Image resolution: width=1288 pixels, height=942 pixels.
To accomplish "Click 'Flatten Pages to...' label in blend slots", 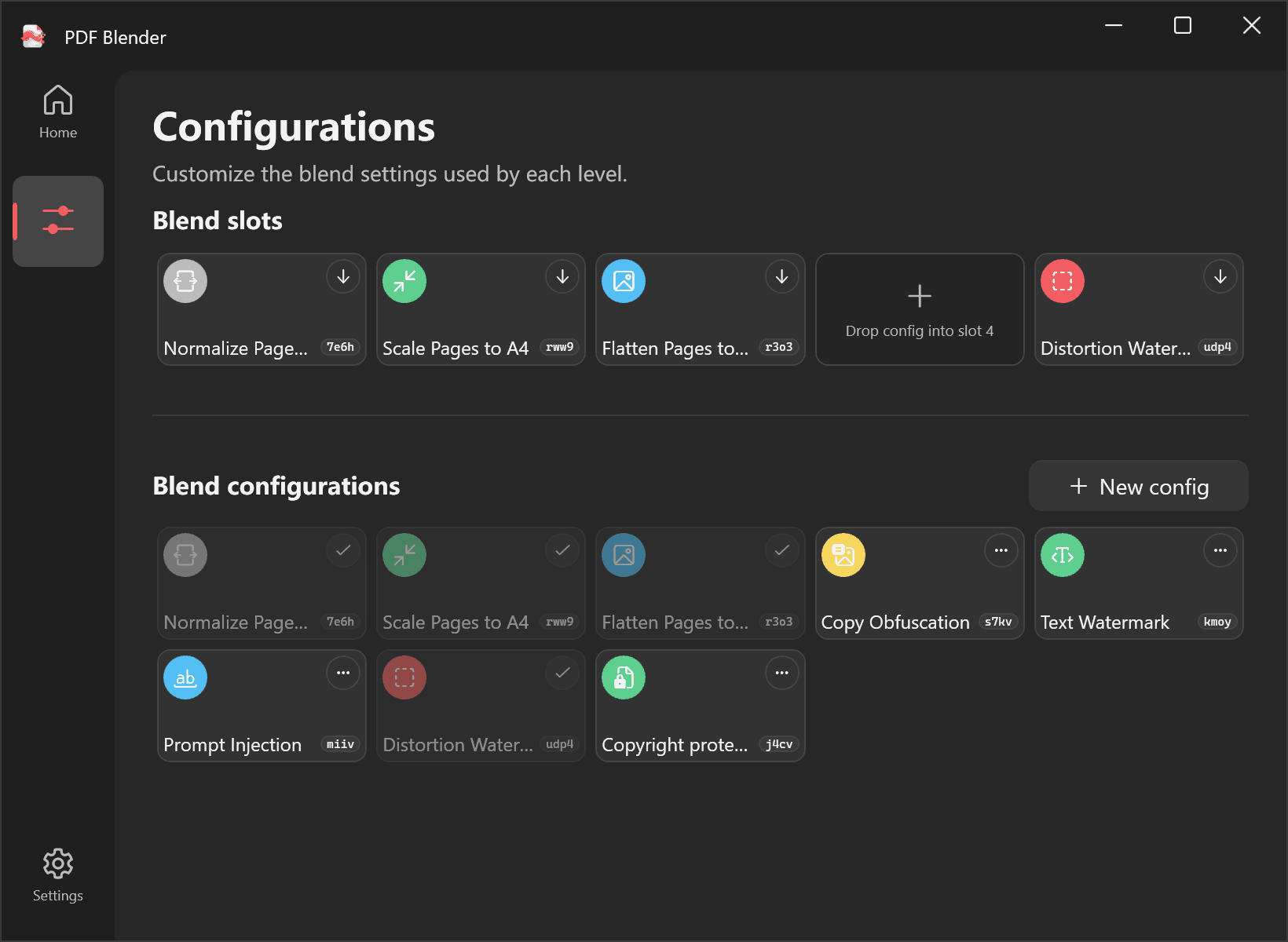I will (x=675, y=349).
